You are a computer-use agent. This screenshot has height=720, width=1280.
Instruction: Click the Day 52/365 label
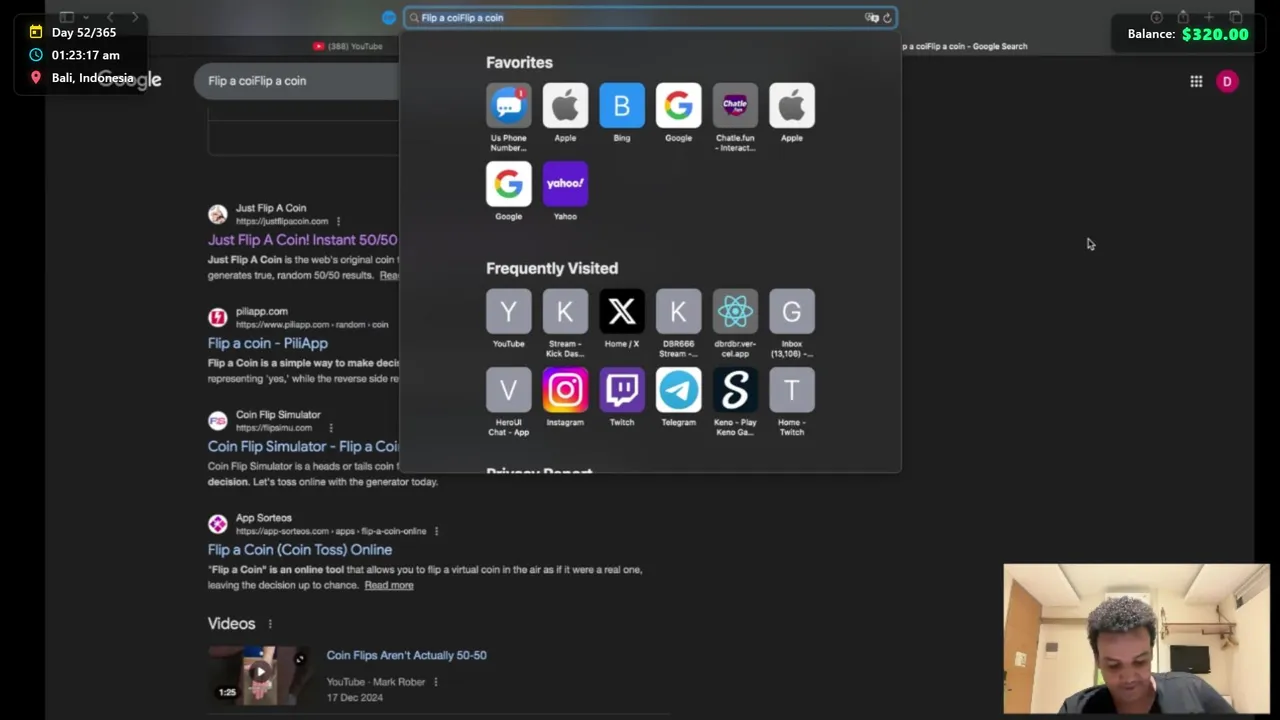click(x=84, y=32)
